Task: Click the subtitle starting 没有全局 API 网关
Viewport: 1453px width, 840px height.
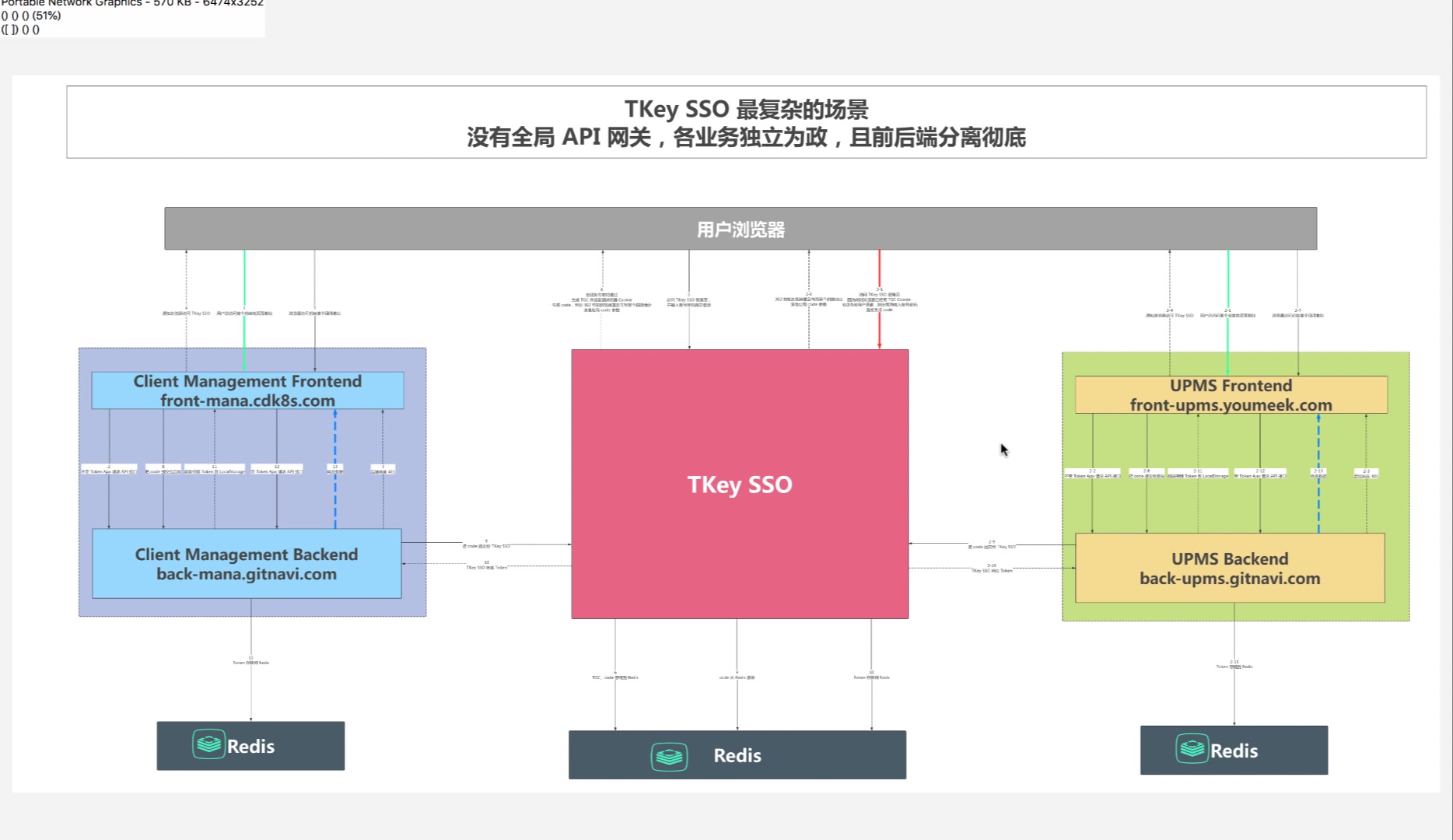Action: 746,137
